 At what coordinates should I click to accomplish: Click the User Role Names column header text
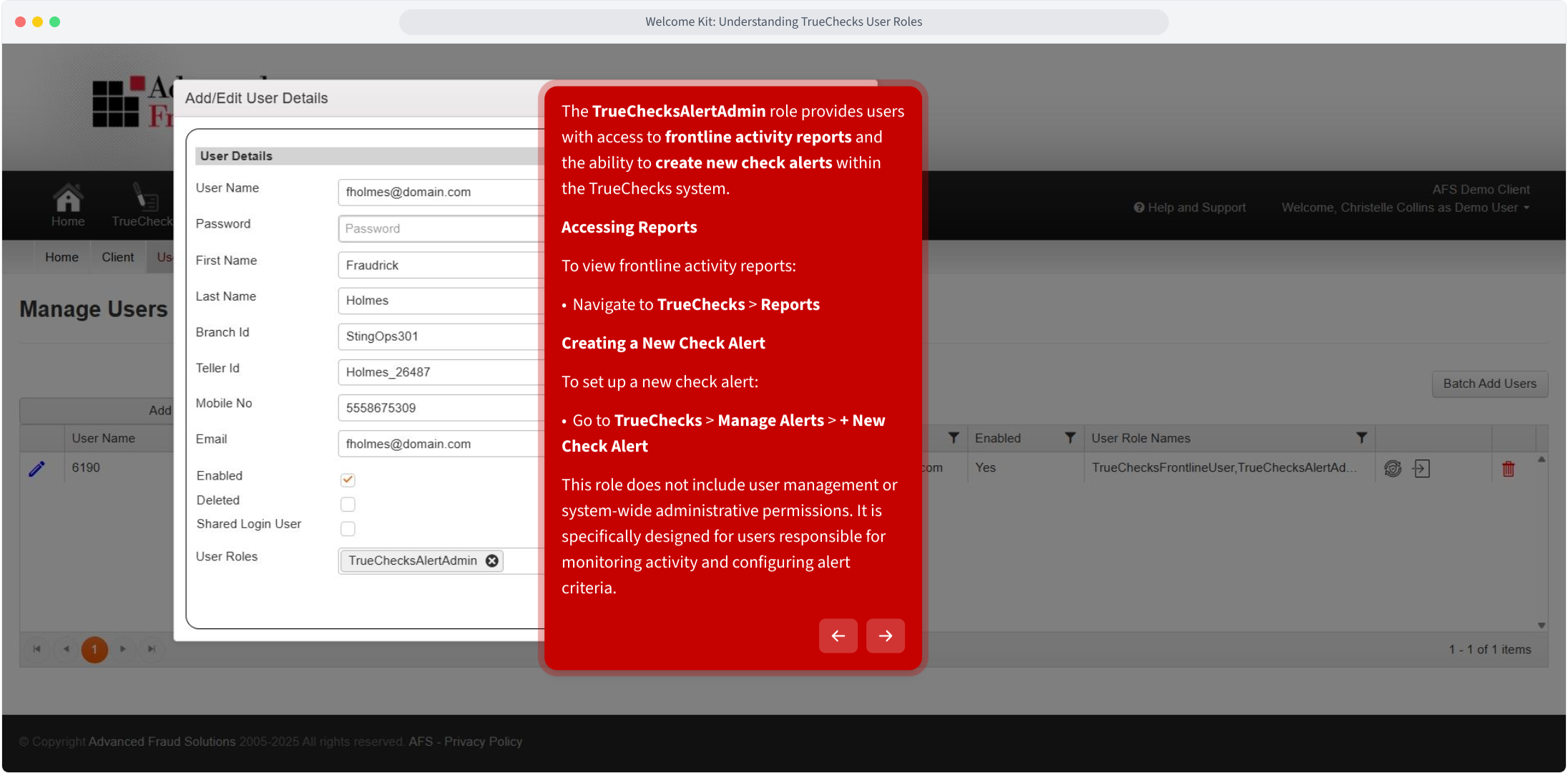1141,438
